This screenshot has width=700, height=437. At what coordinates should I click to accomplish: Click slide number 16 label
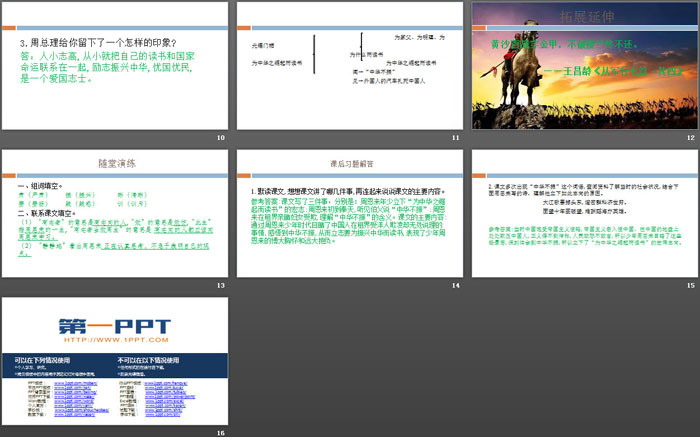pyautogui.click(x=221, y=430)
